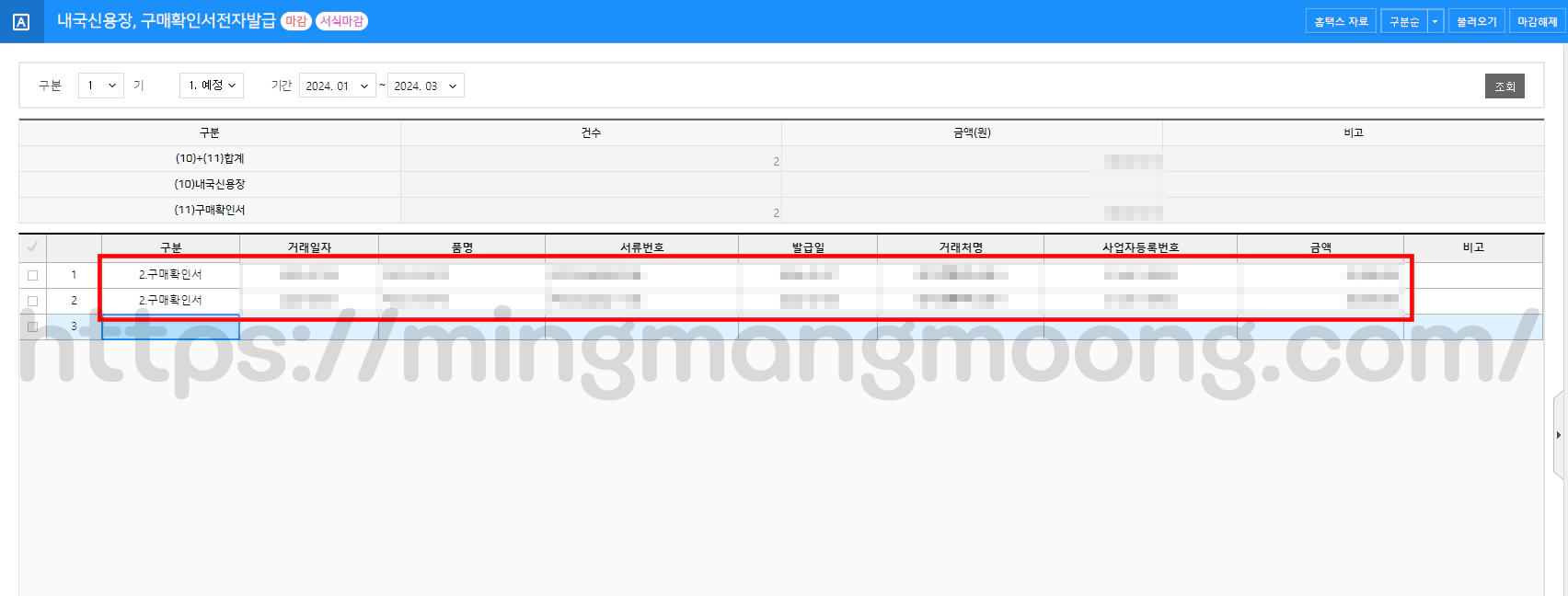Open the 1. 예정 period dropdown
1568x596 pixels.
tap(212, 86)
